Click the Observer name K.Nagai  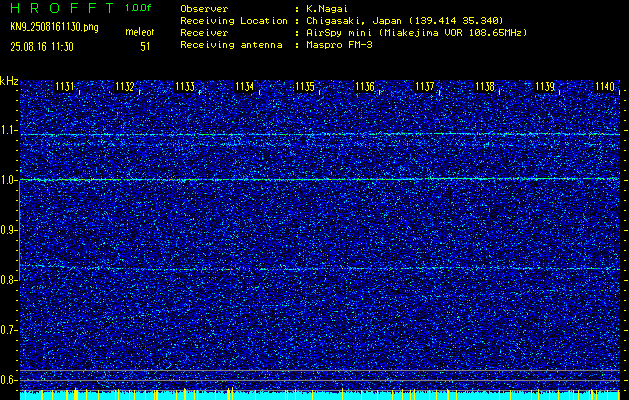[327, 8]
